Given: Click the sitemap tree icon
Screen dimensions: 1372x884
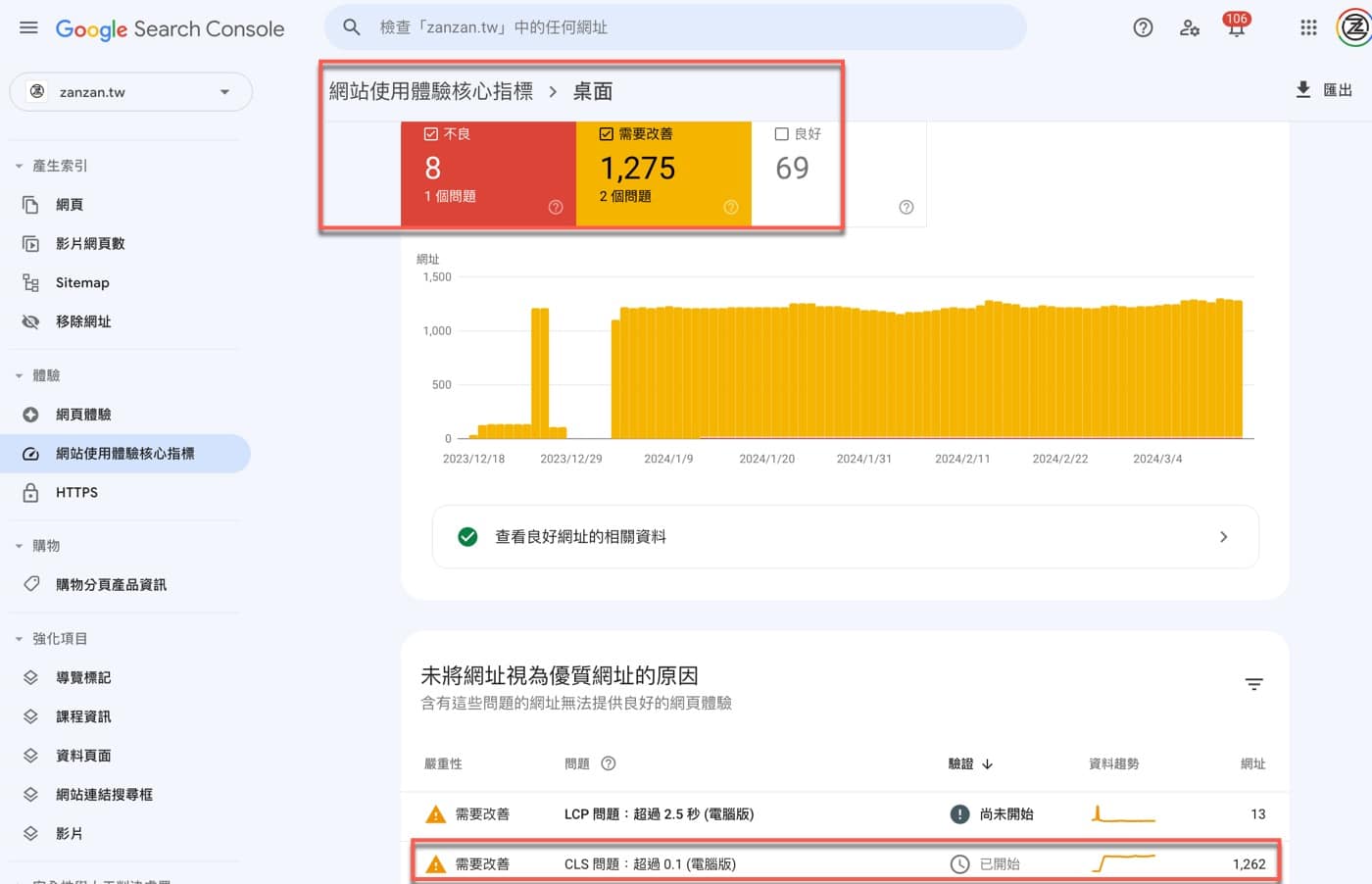Looking at the screenshot, I should point(30,283).
